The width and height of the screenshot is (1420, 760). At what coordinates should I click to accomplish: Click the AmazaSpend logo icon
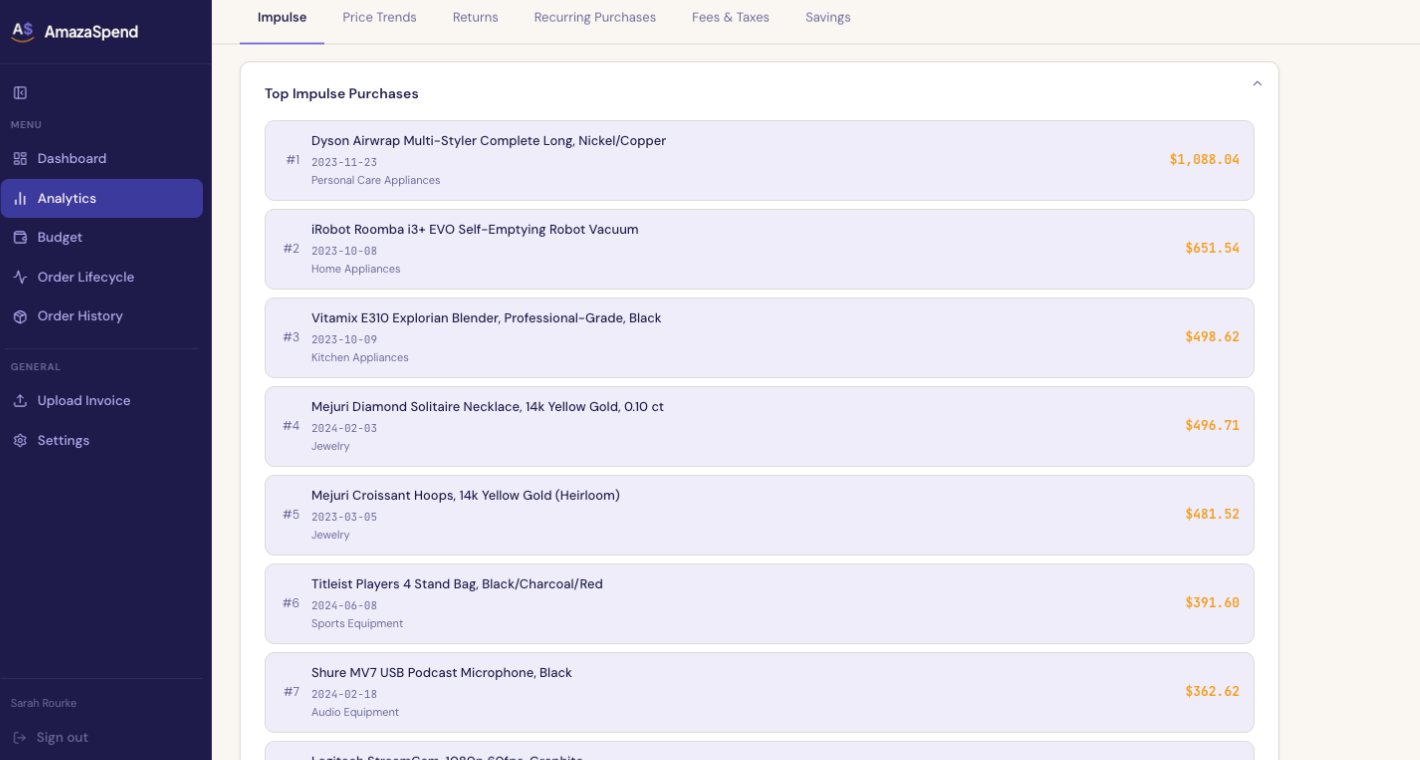pos(23,32)
